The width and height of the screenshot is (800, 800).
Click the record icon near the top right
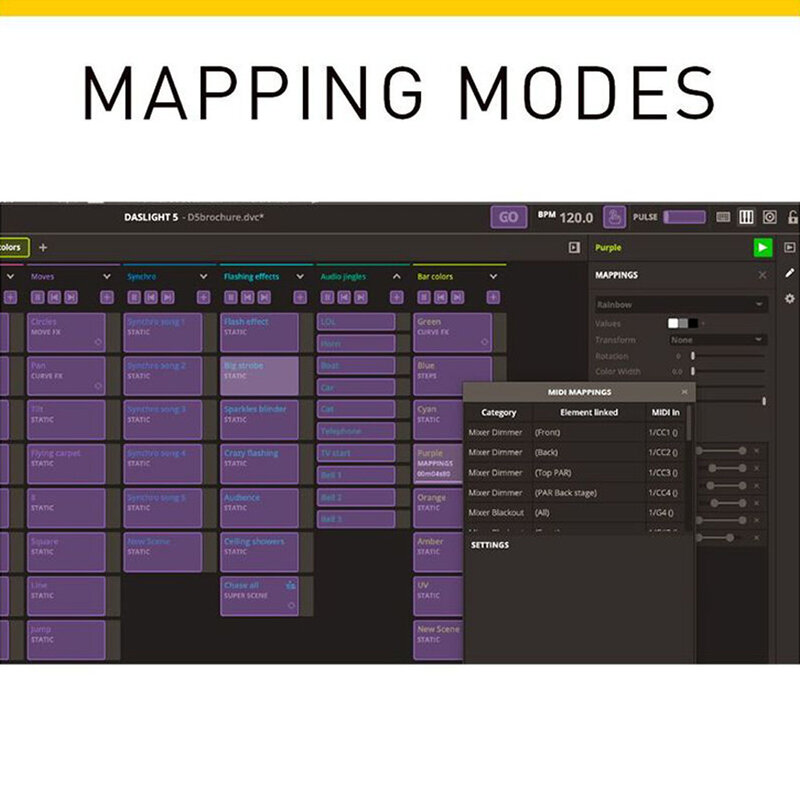[769, 218]
